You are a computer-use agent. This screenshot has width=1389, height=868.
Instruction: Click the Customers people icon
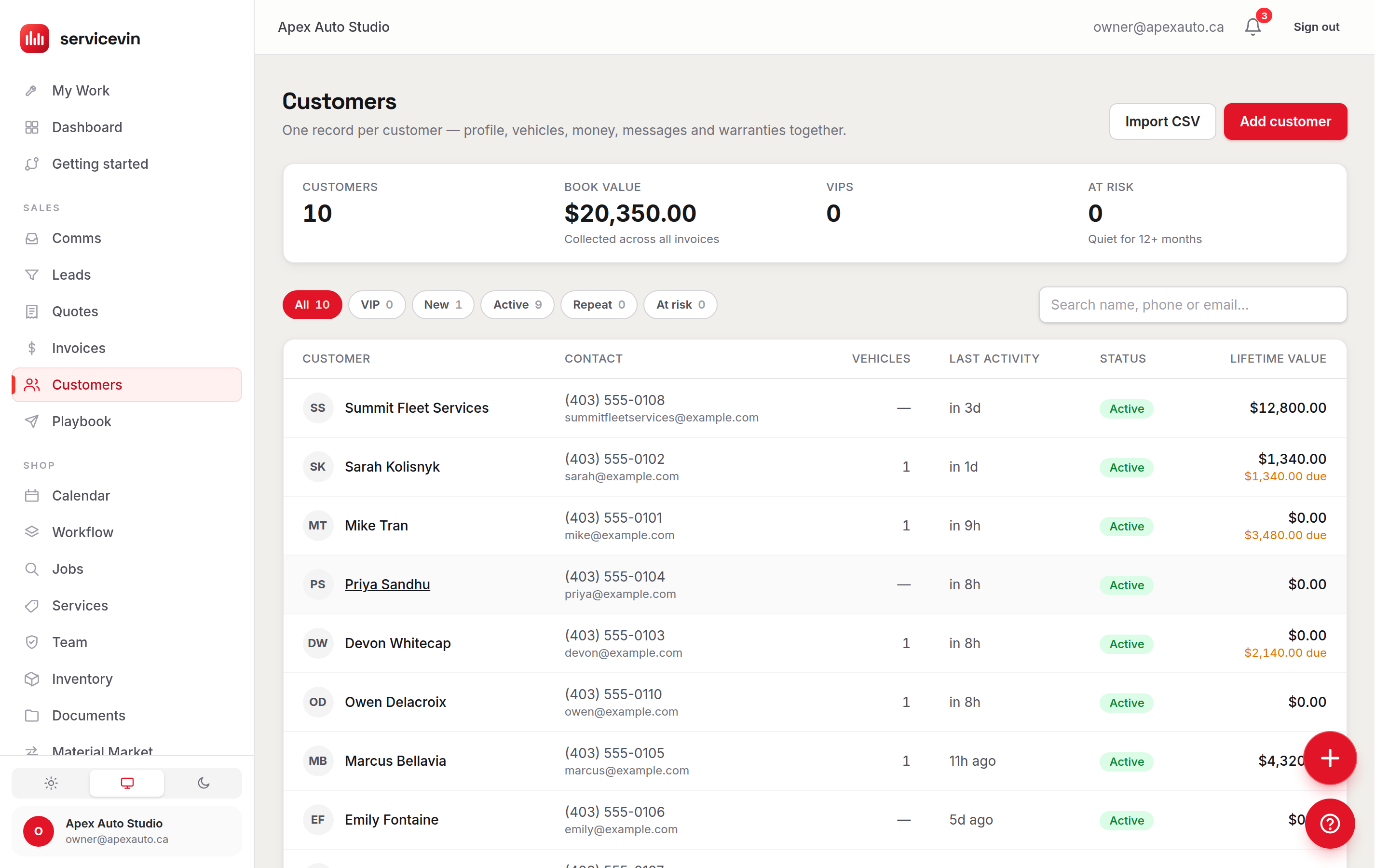tap(31, 385)
